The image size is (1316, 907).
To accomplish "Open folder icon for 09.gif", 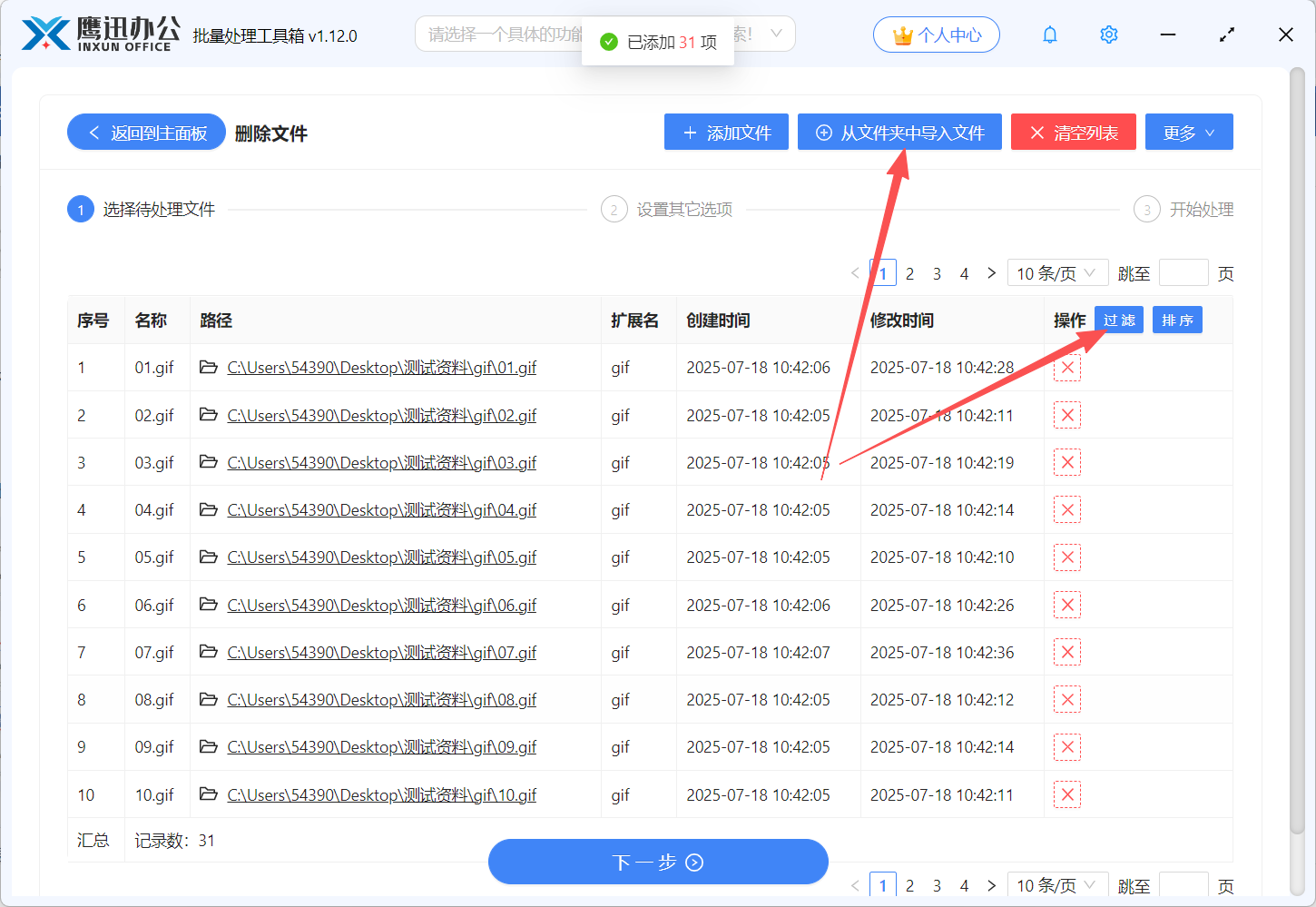I will tap(209, 746).
